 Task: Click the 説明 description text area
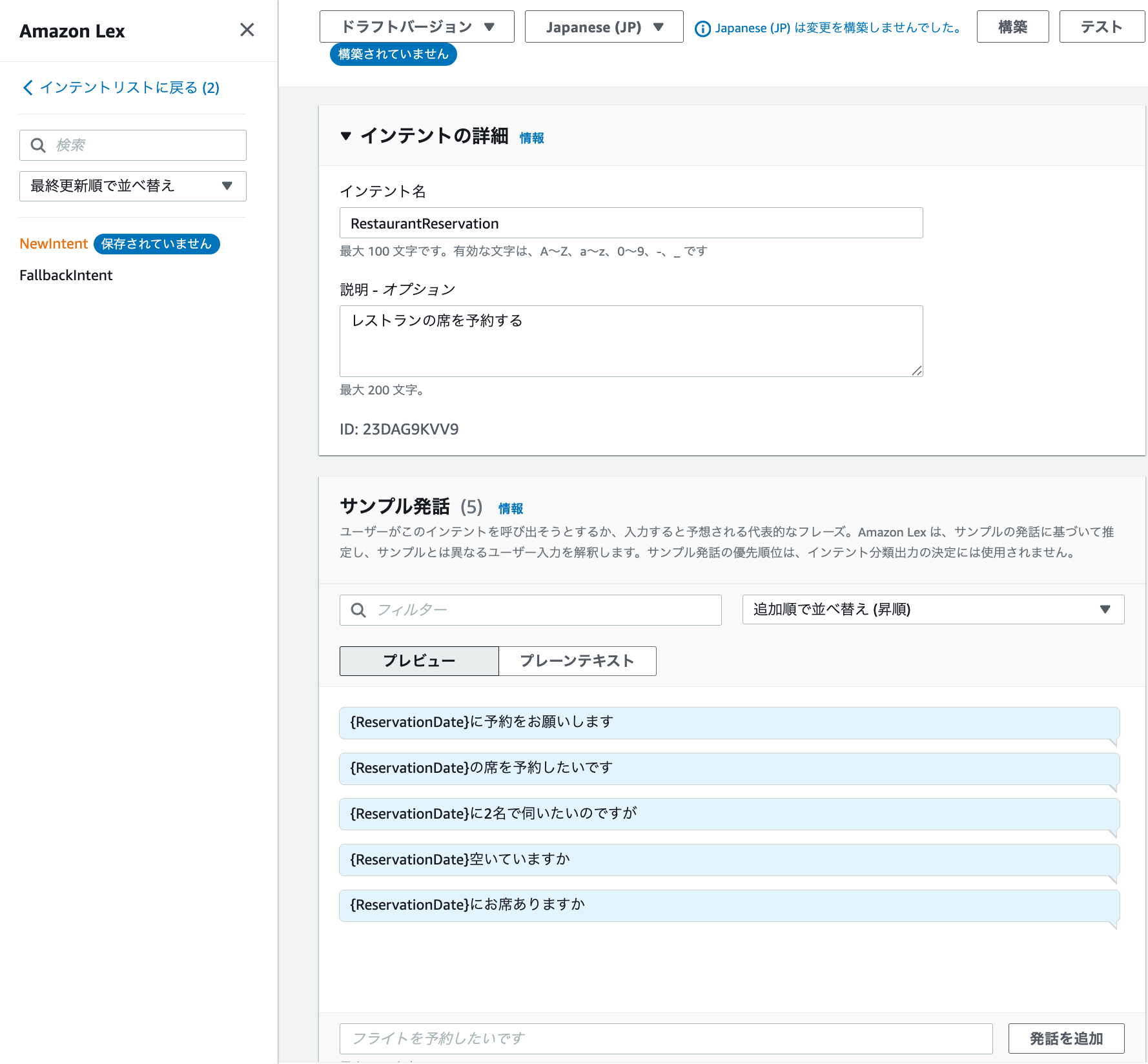coord(631,341)
